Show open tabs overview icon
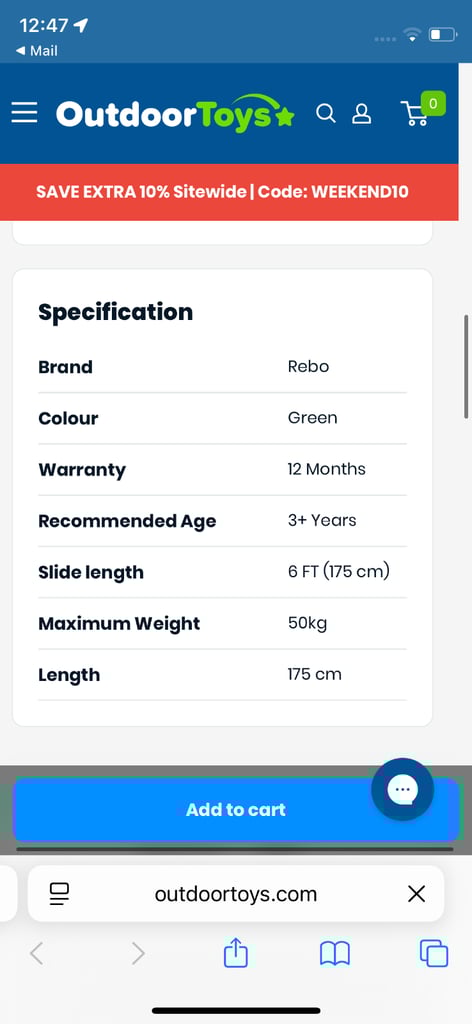472x1024 pixels. (x=433, y=953)
